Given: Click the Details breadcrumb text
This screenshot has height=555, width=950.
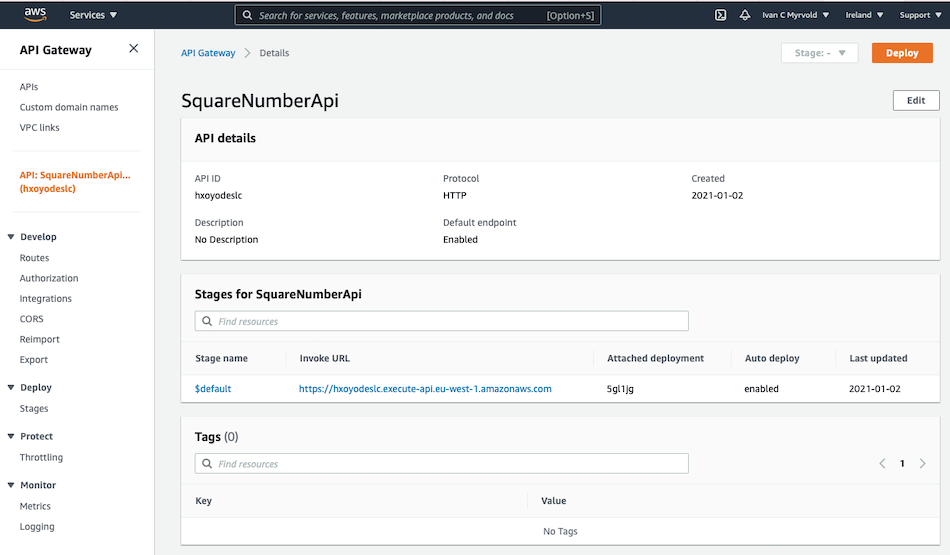Looking at the screenshot, I should [274, 53].
